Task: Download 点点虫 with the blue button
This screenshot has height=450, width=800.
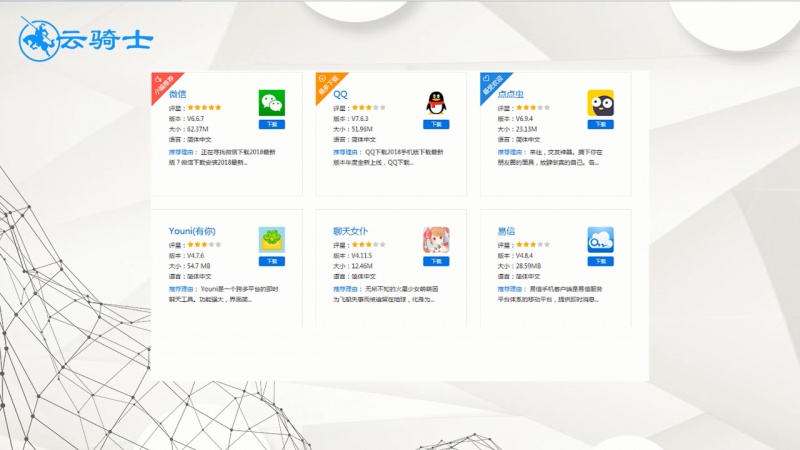Action: tap(600, 124)
